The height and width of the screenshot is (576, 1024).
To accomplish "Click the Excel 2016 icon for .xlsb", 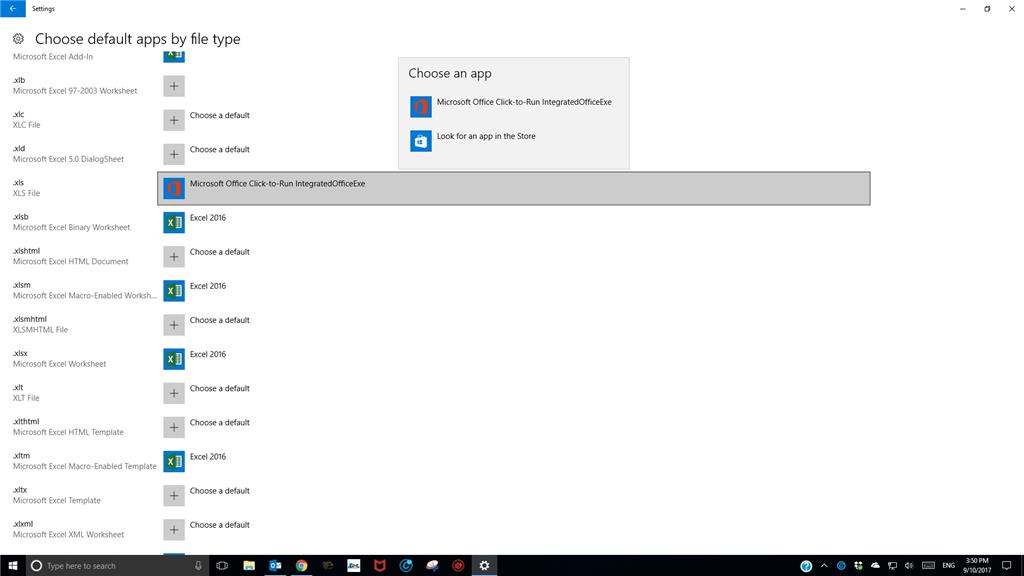I will click(174, 223).
